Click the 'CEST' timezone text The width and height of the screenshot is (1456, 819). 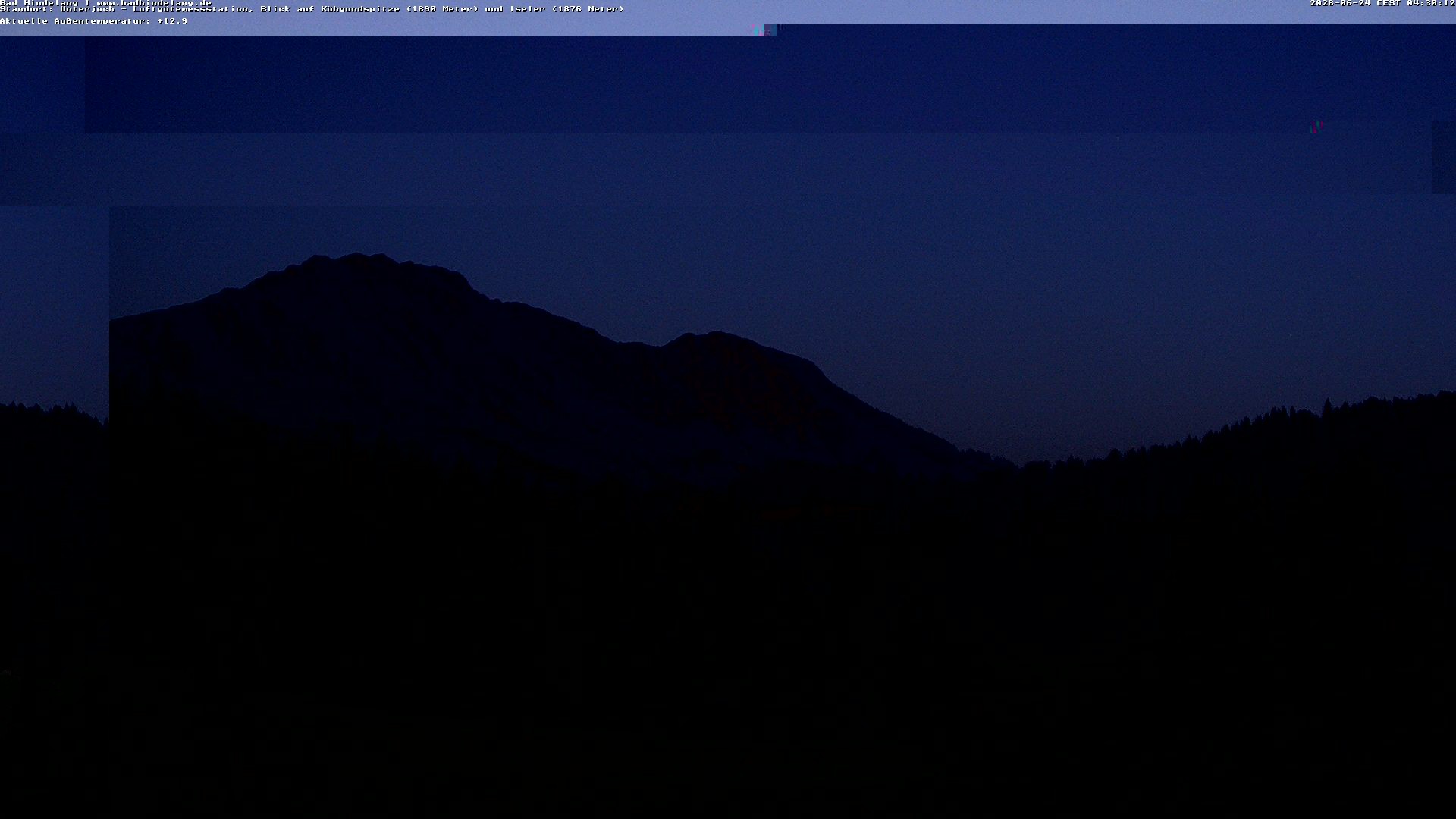1389,3
